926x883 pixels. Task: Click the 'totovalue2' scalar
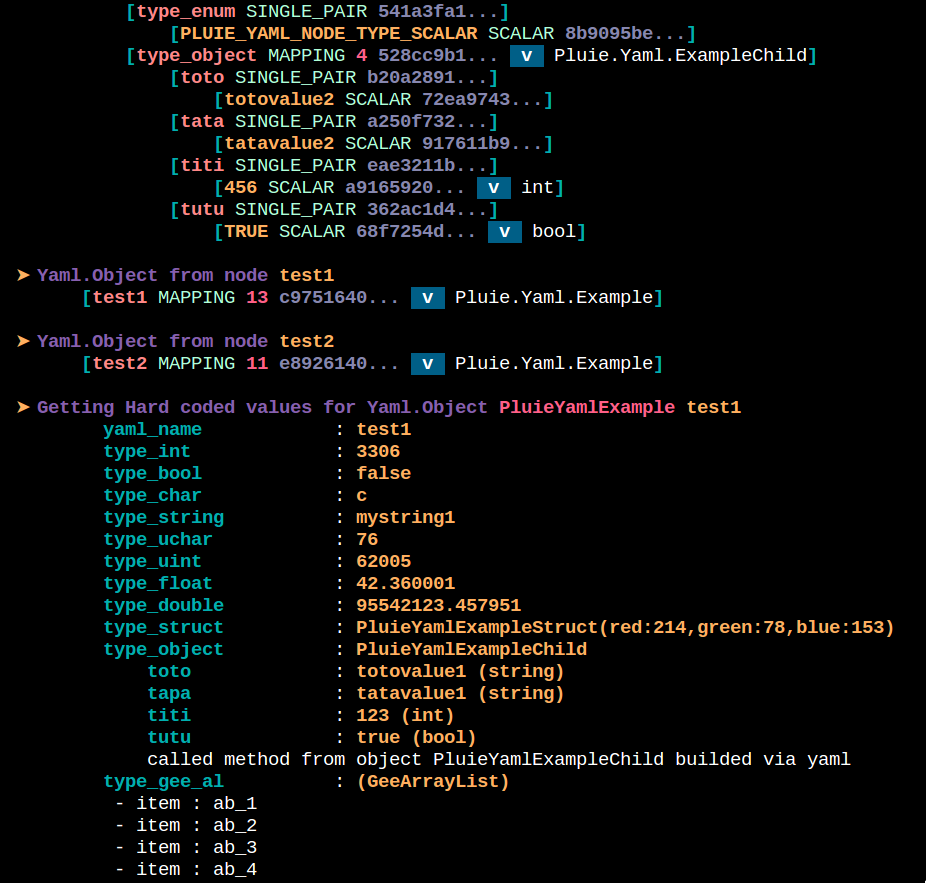click(x=279, y=99)
